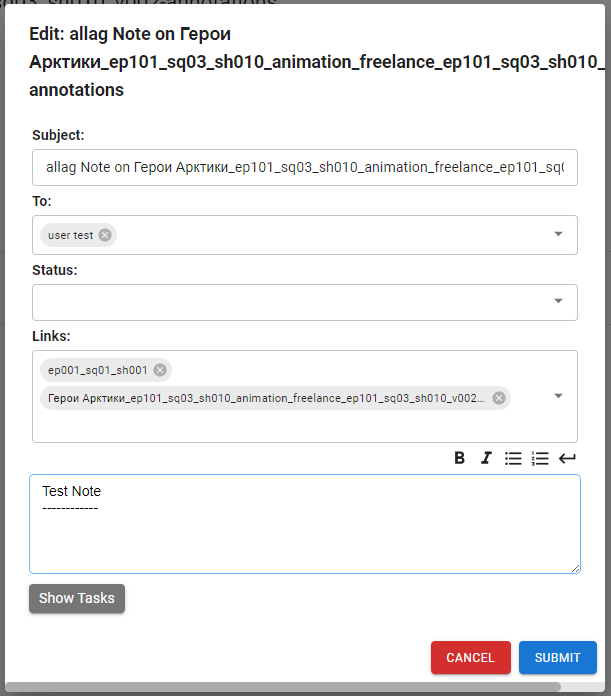Click into the Subject text field
This screenshot has width=611, height=696.
[x=304, y=169]
